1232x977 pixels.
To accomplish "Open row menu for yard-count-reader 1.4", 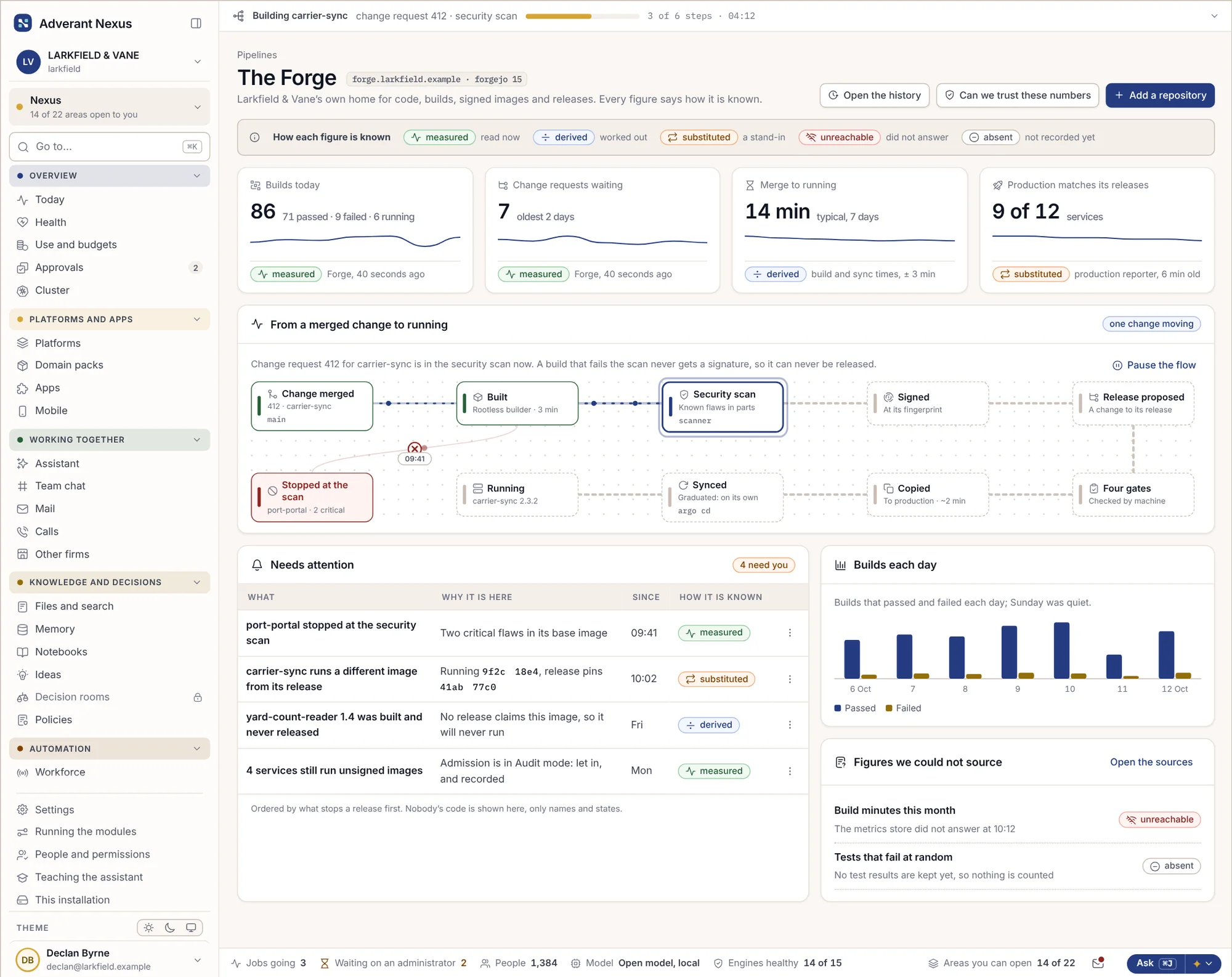I will 790,725.
